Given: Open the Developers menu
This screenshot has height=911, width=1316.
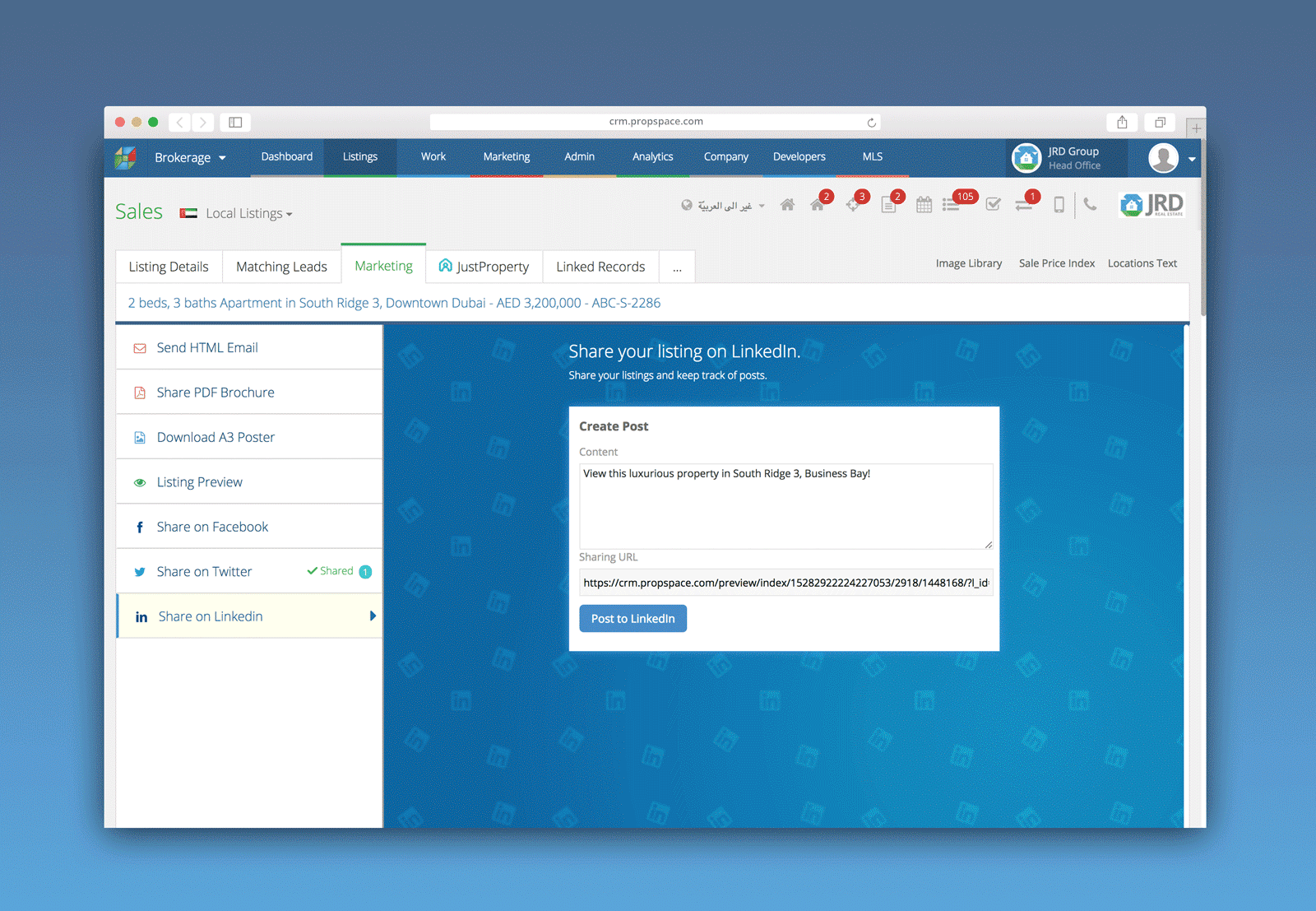Looking at the screenshot, I should pyautogui.click(x=799, y=156).
